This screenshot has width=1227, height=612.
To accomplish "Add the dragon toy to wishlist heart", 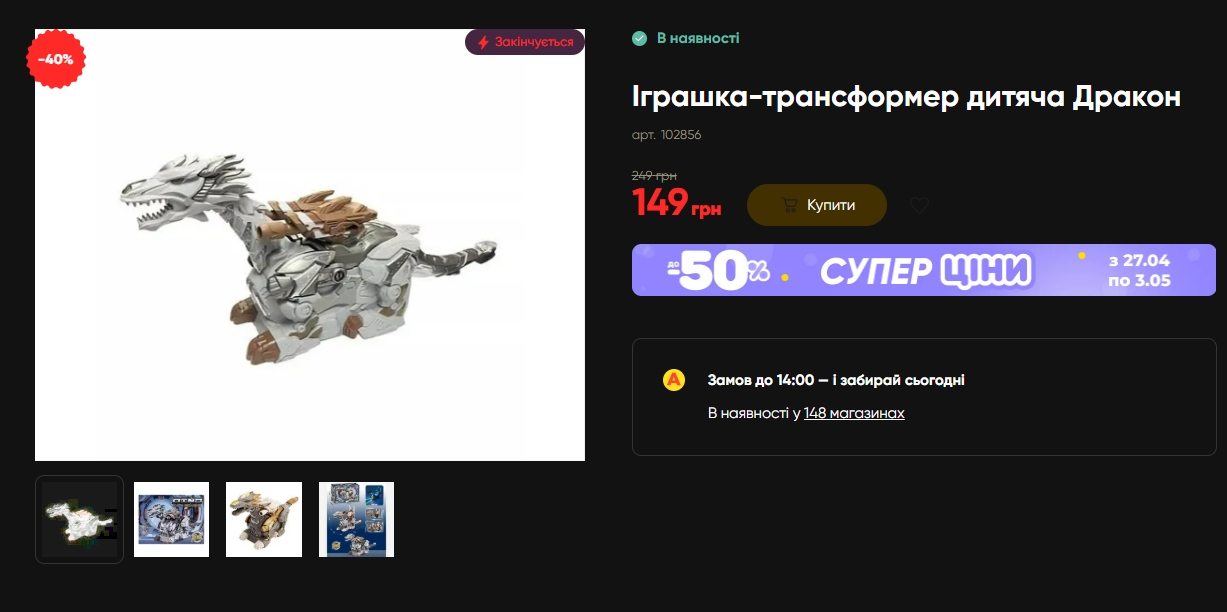I will (920, 205).
